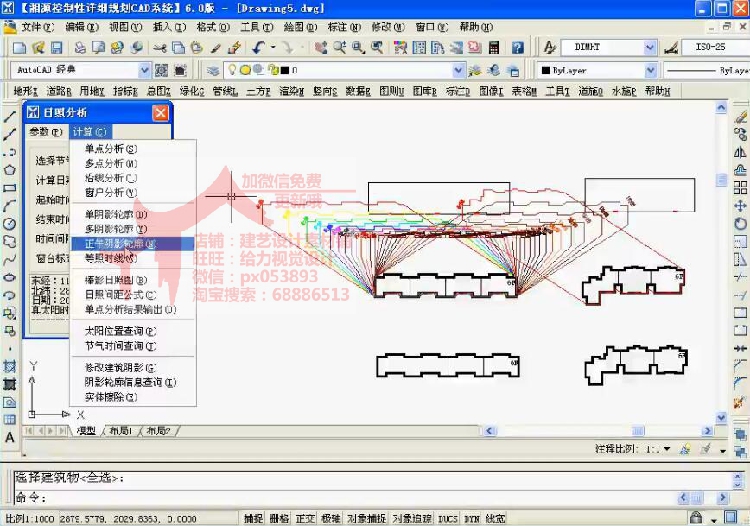
Task: Select the Rotate modify tool
Action: click(x=740, y=223)
